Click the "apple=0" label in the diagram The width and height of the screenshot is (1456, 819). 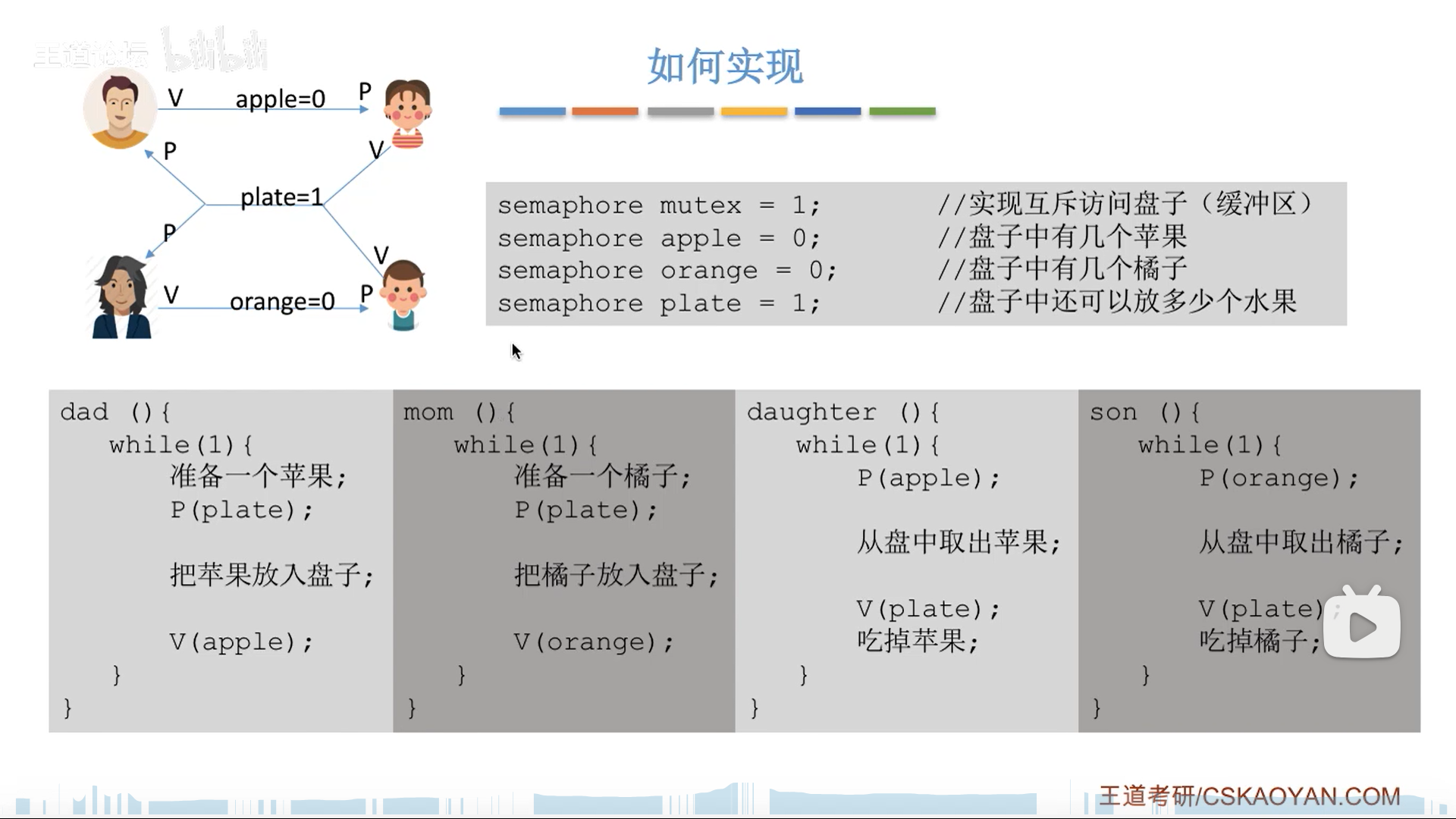click(280, 99)
